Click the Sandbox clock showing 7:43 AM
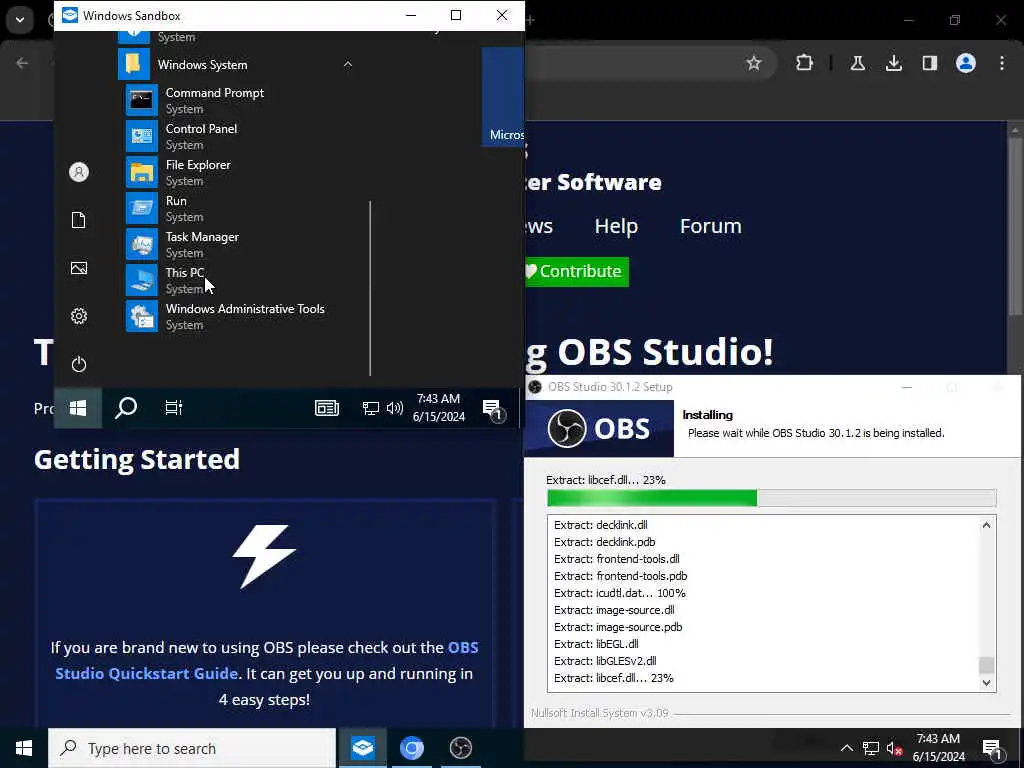Viewport: 1024px width, 768px height. click(439, 408)
